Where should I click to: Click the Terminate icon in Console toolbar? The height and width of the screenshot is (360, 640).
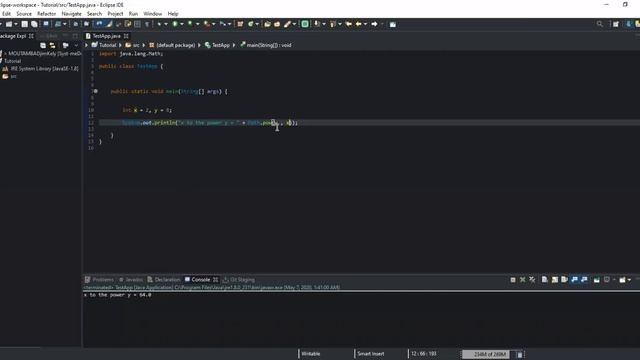513,280
